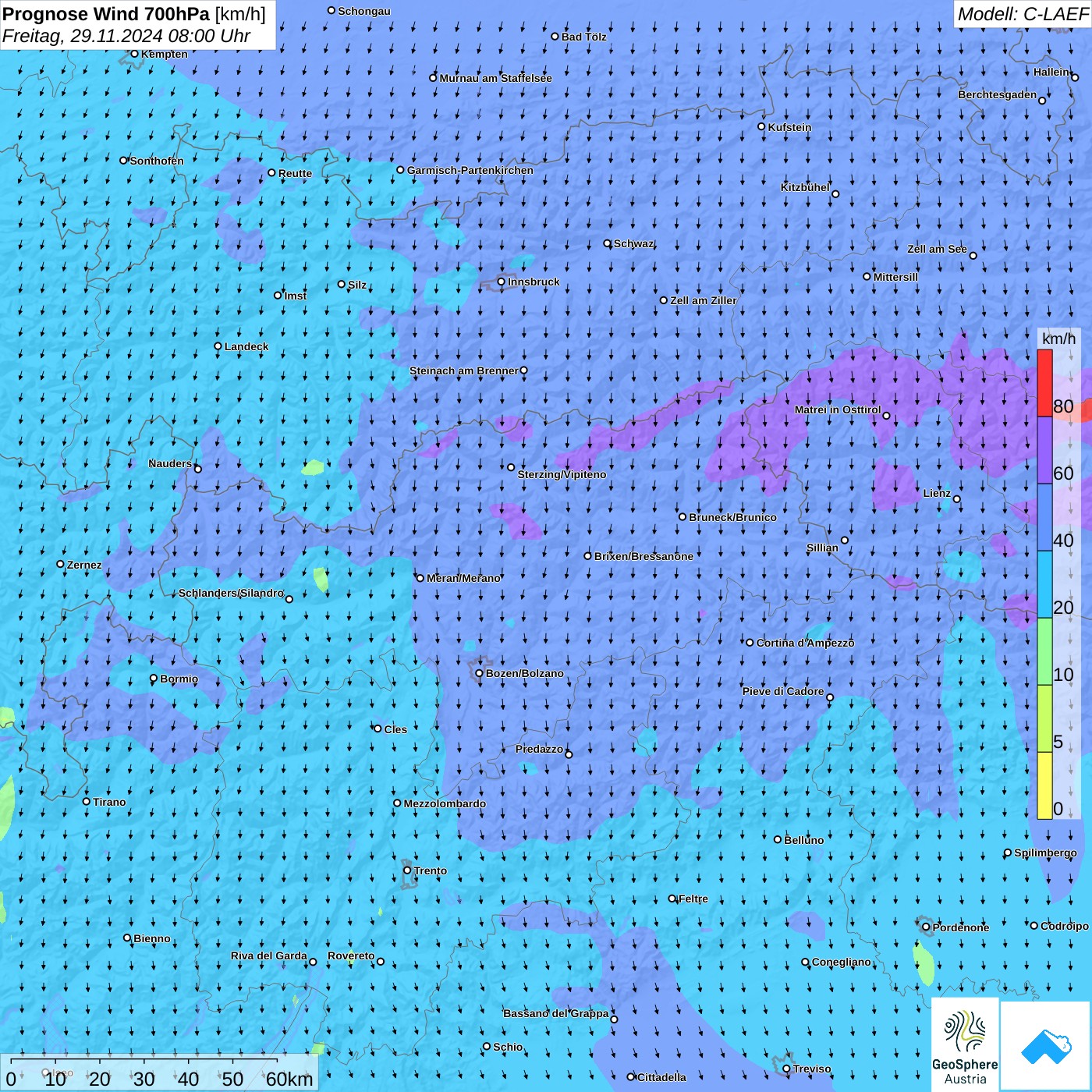Click the 'Predazzo' label
This screenshot has width=1092, height=1092.
[539, 749]
